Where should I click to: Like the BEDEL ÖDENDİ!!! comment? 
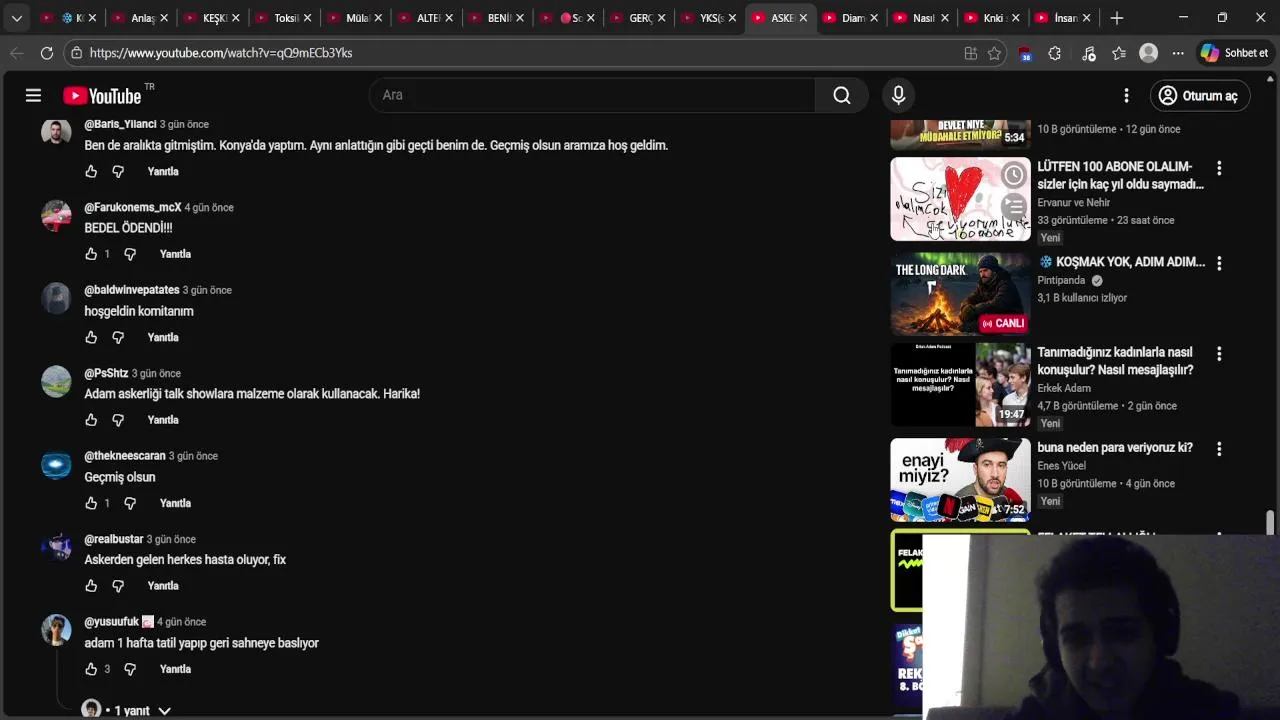91,254
